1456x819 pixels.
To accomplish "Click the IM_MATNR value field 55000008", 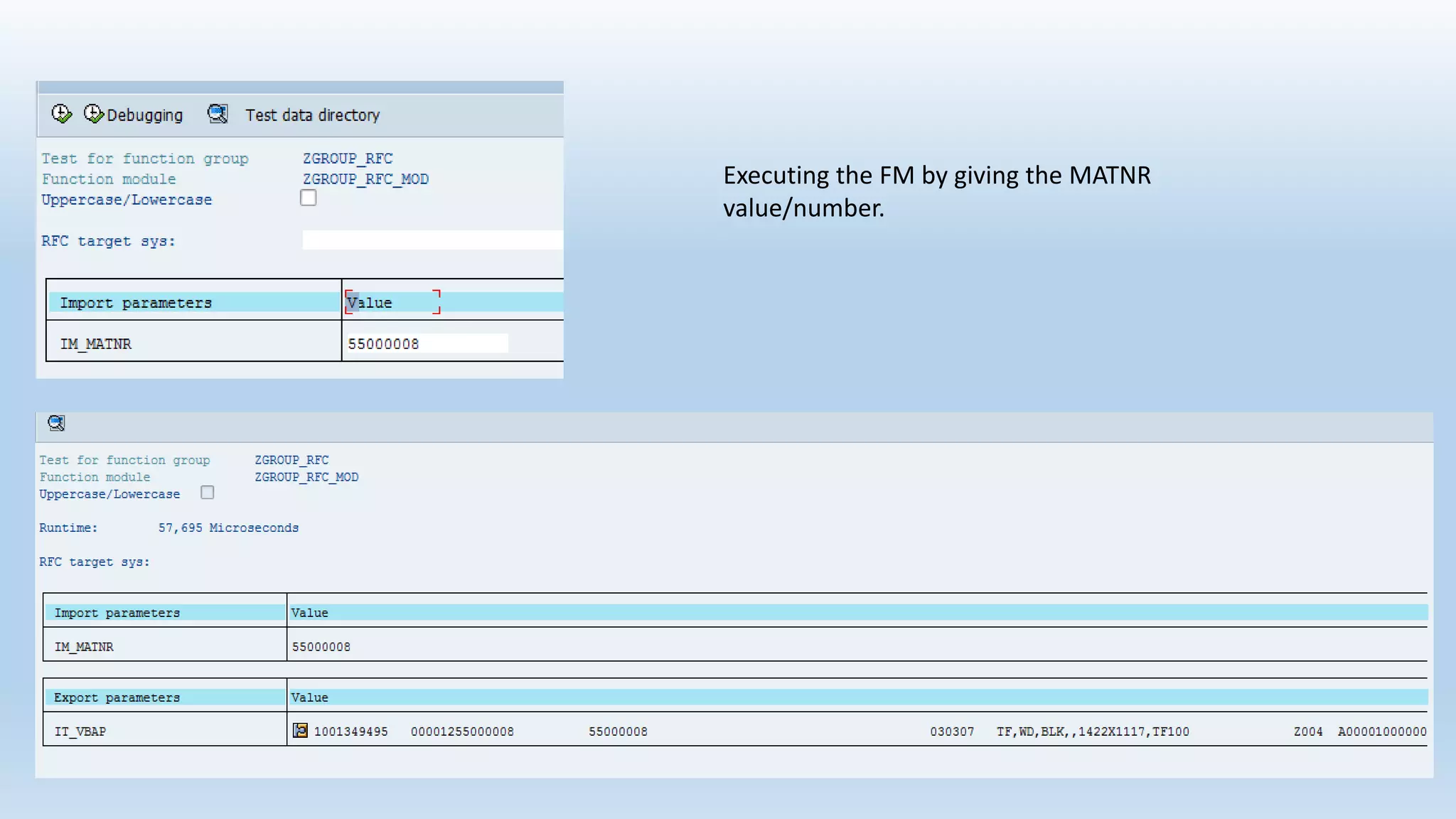I will tap(427, 343).
